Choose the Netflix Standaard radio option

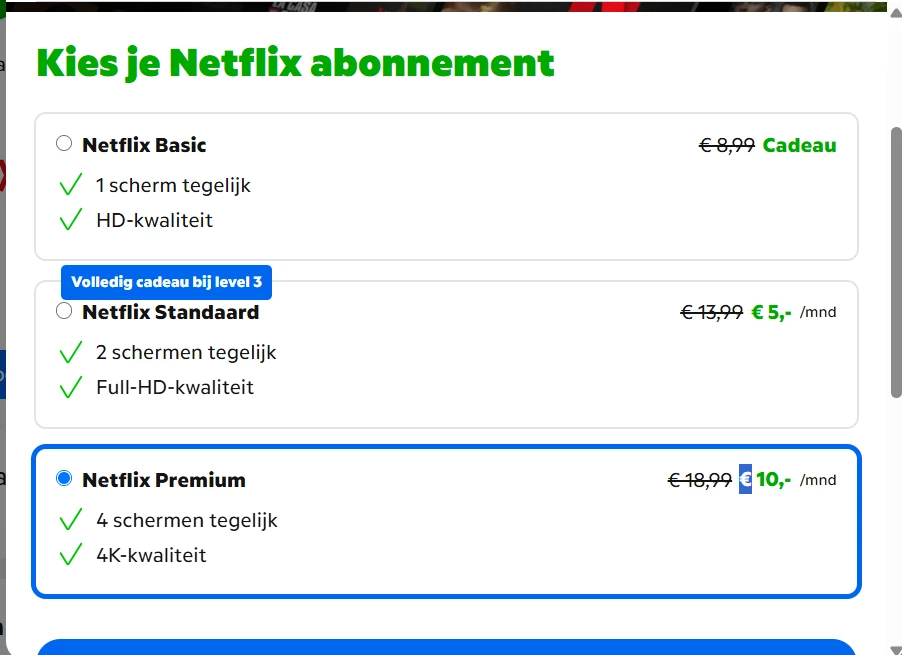coord(64,311)
